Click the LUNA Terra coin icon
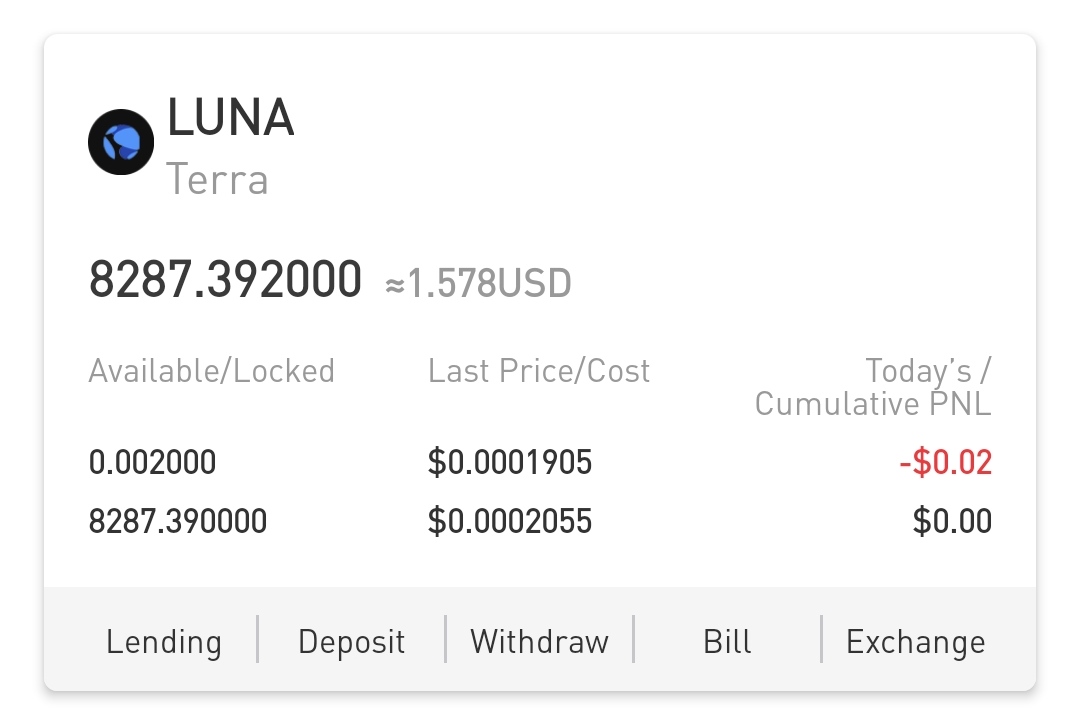 [x=121, y=143]
